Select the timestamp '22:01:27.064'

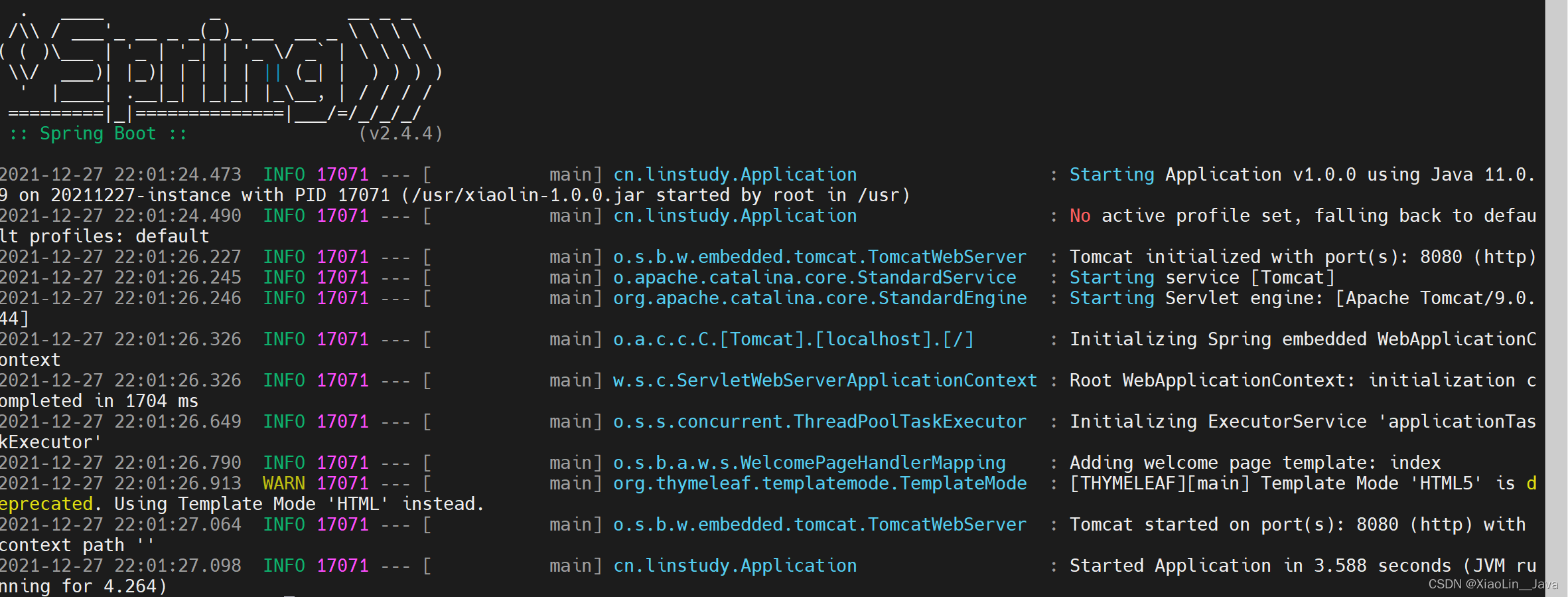(x=178, y=525)
